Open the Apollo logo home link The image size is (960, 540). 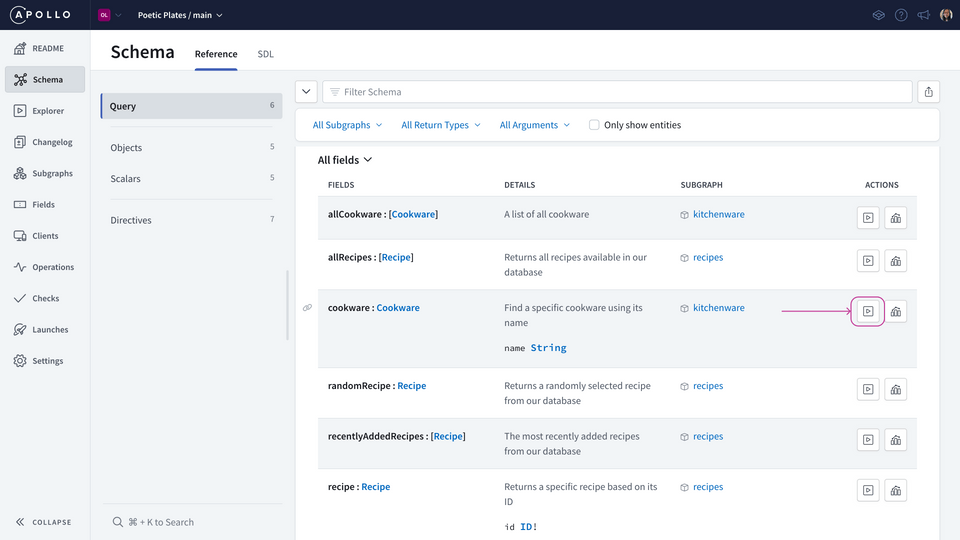pyautogui.click(x=40, y=15)
